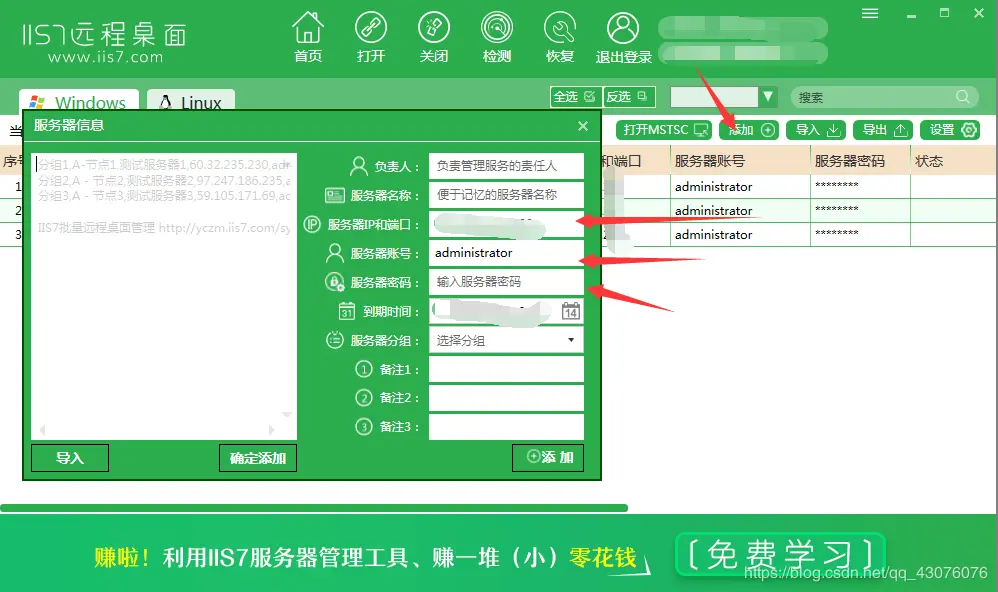Click the 免费学习 free learning link
998x592 pixels.
click(x=781, y=555)
